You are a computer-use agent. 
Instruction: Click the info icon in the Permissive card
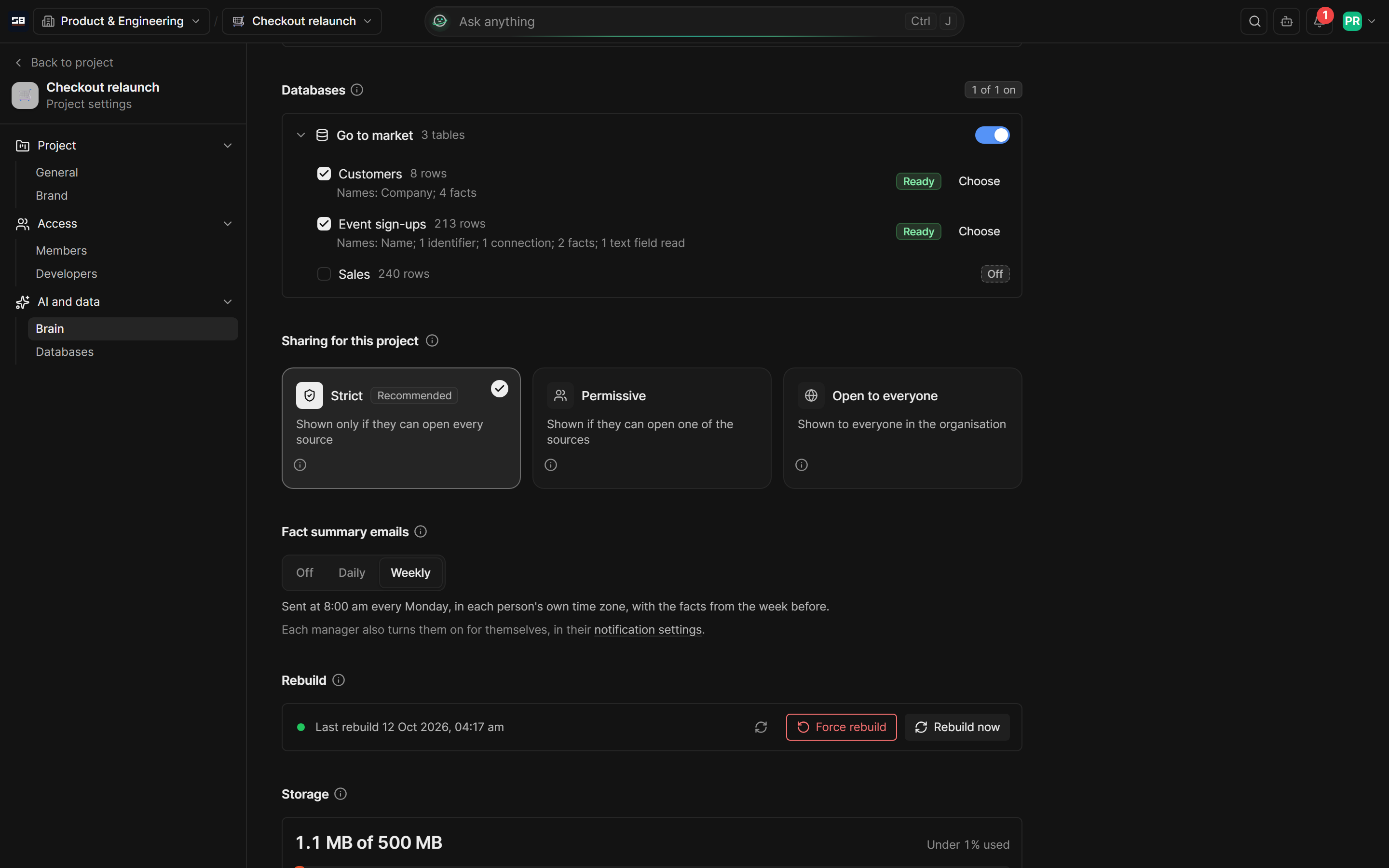click(x=551, y=465)
